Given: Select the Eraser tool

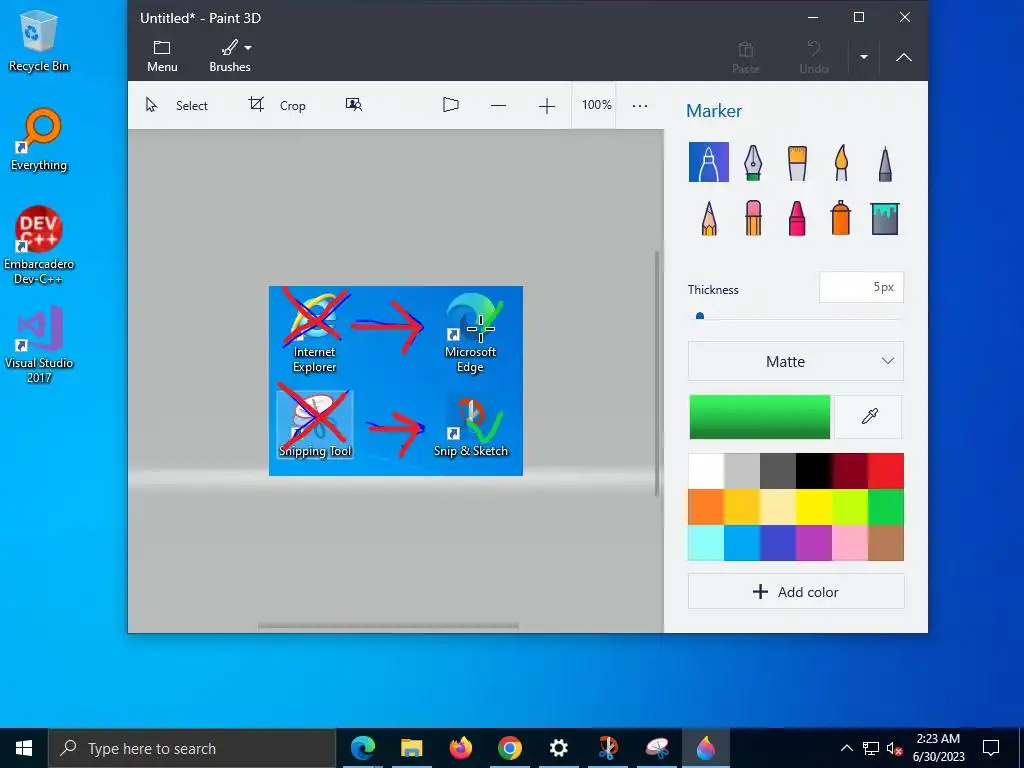Looking at the screenshot, I should (753, 217).
